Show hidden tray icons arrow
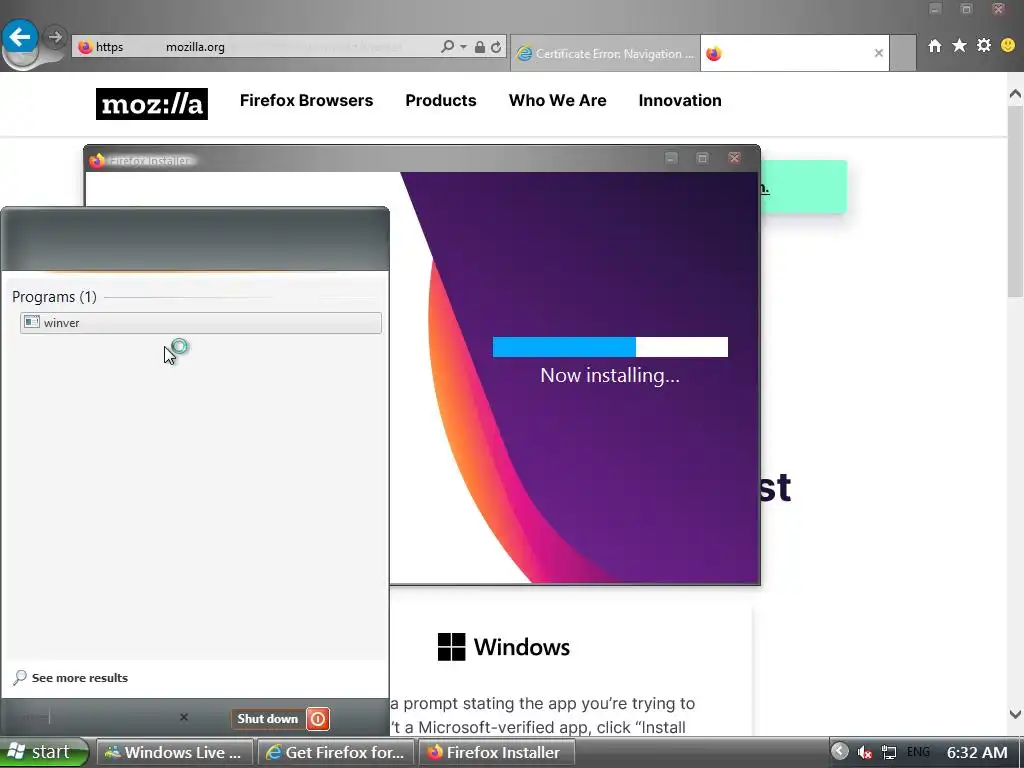 click(840, 752)
